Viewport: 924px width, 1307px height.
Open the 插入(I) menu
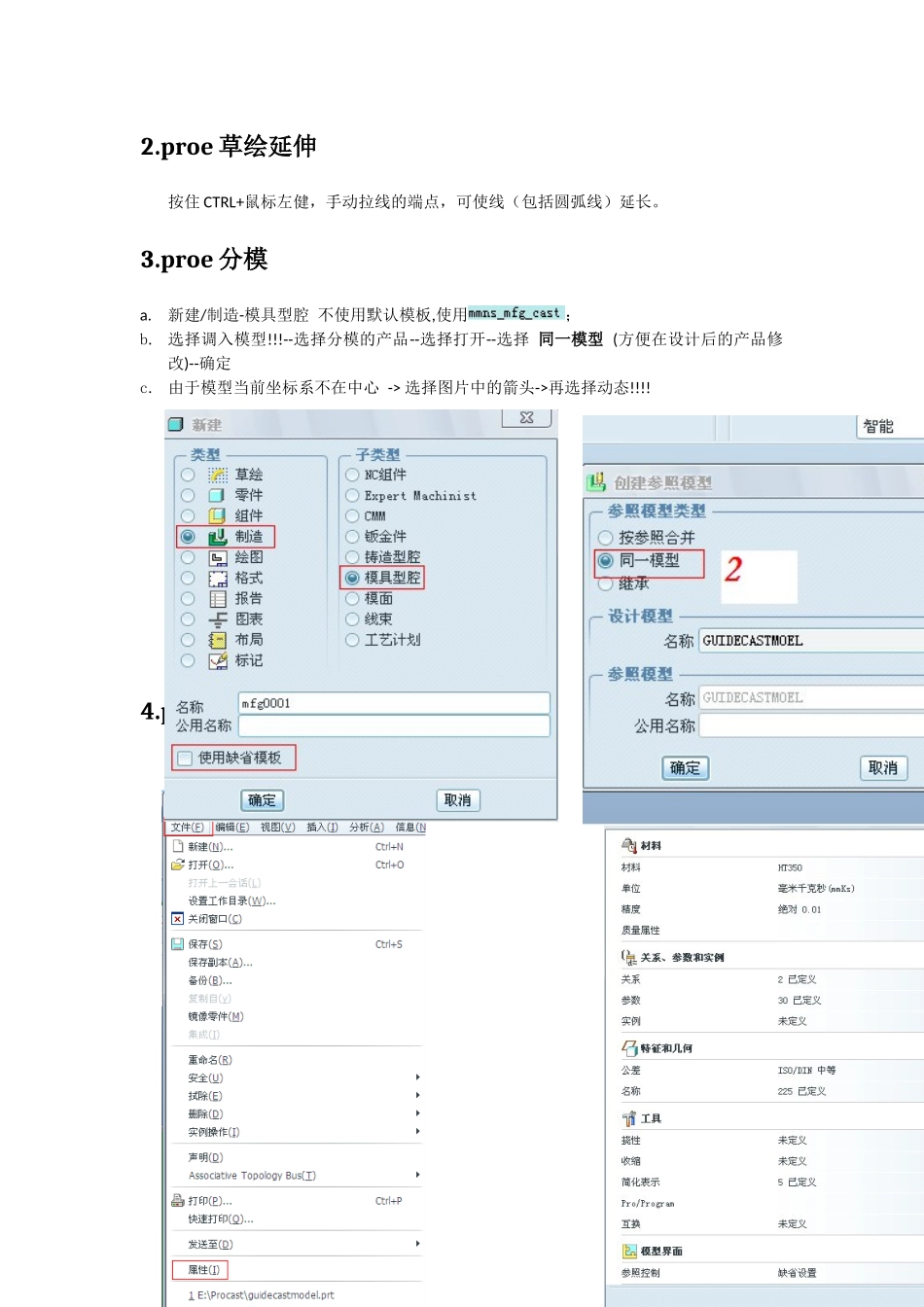click(322, 828)
